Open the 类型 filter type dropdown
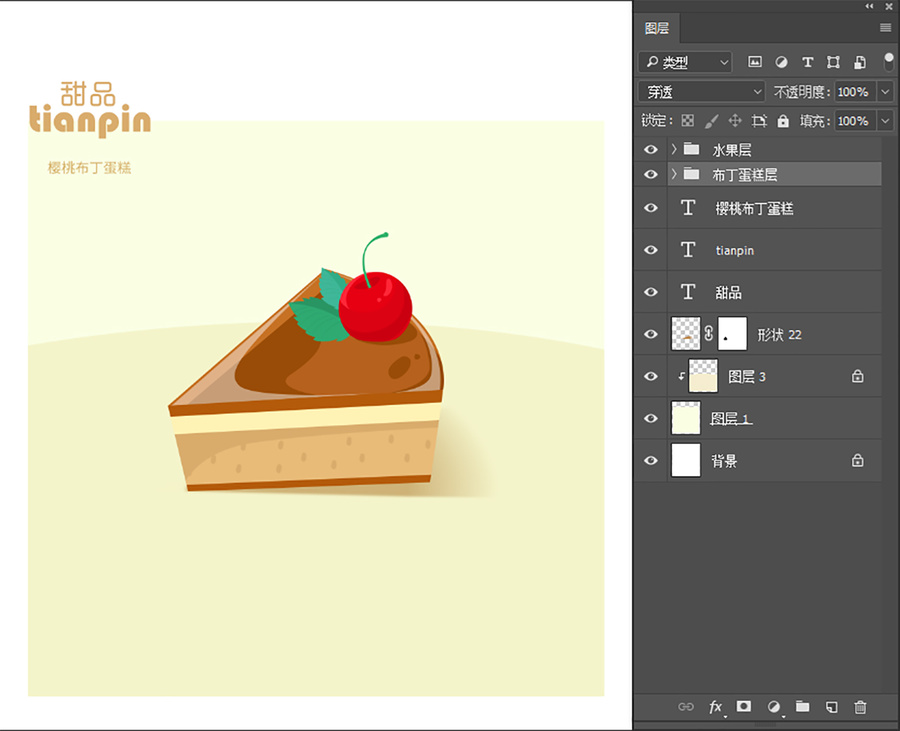 685,62
